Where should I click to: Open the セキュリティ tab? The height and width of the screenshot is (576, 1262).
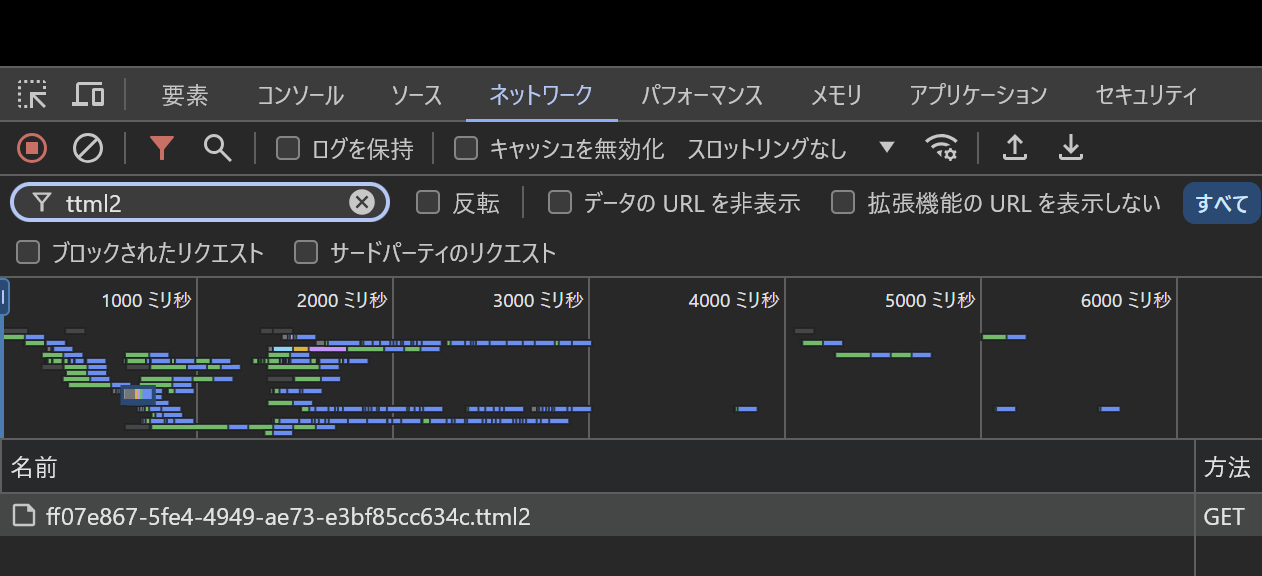[1146, 96]
